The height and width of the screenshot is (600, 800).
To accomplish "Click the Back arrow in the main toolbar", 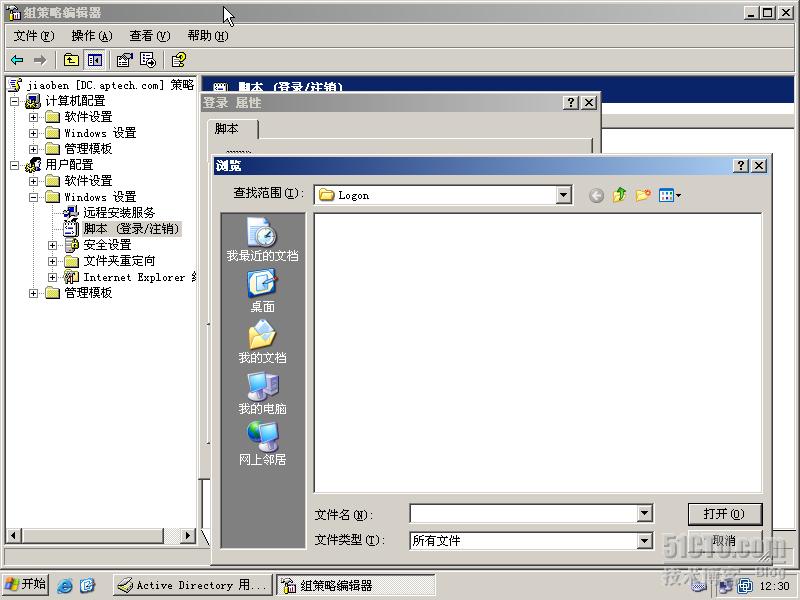I will coord(17,60).
